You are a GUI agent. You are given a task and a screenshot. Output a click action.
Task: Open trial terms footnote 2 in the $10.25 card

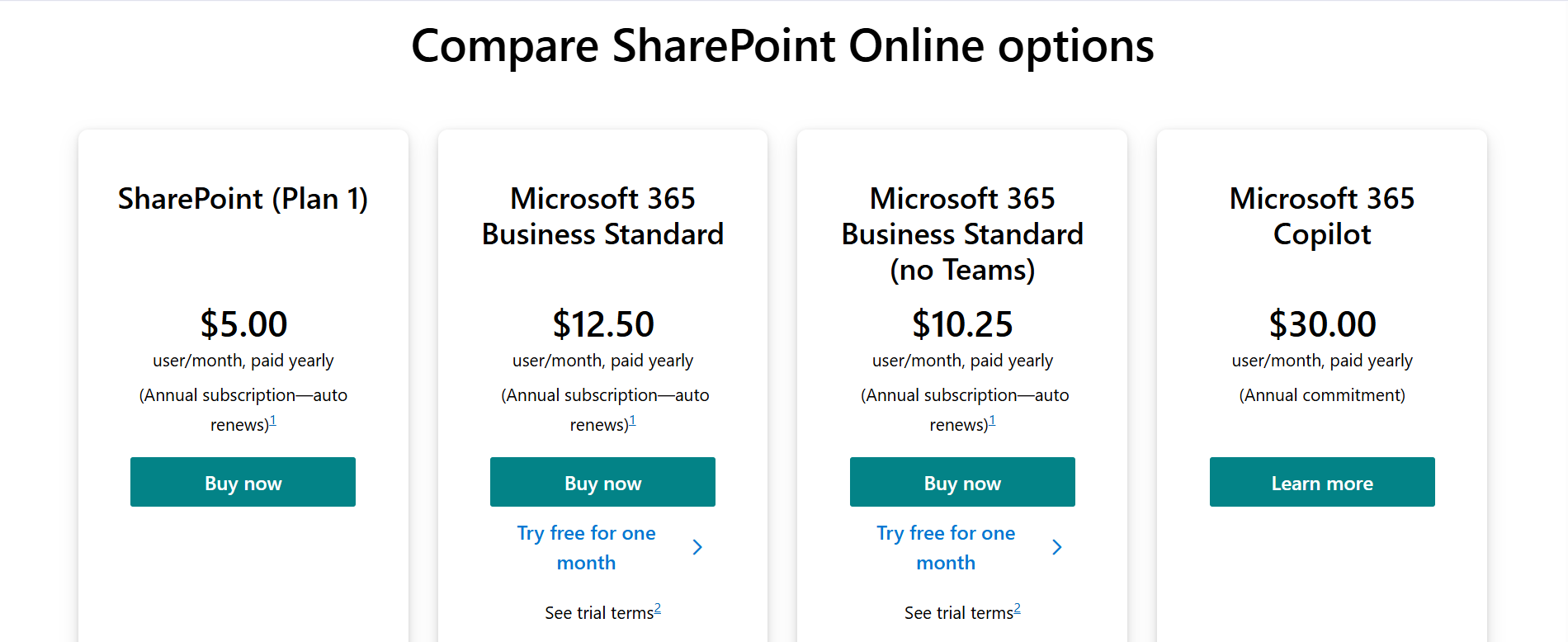[x=1018, y=609]
